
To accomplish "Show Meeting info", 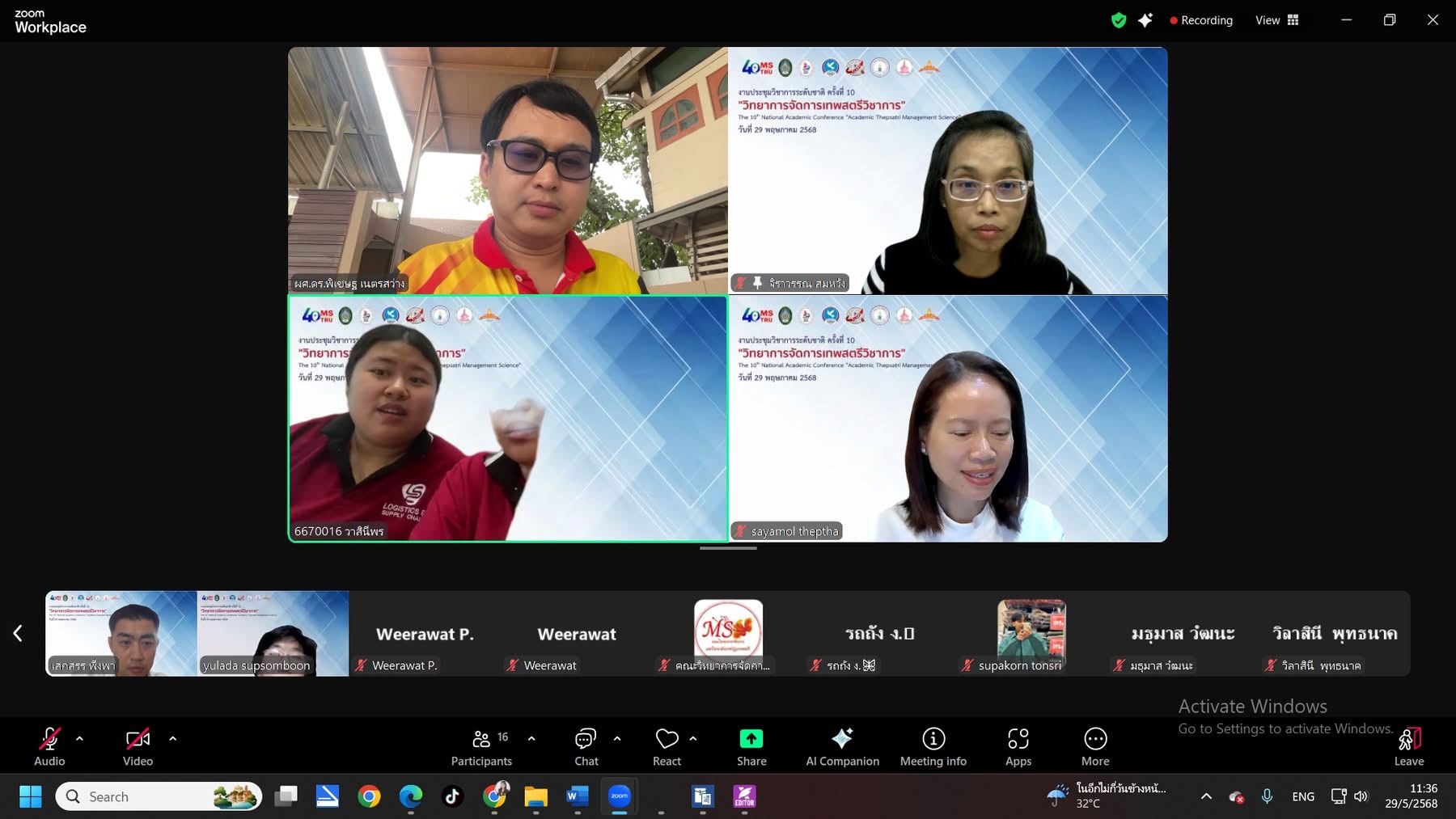I will (933, 747).
